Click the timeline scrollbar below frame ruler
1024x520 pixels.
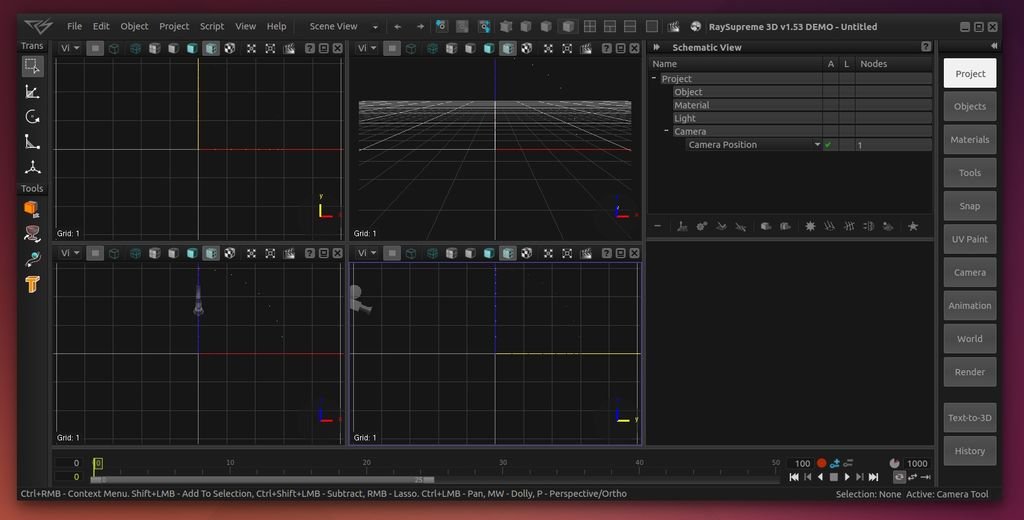(x=262, y=479)
